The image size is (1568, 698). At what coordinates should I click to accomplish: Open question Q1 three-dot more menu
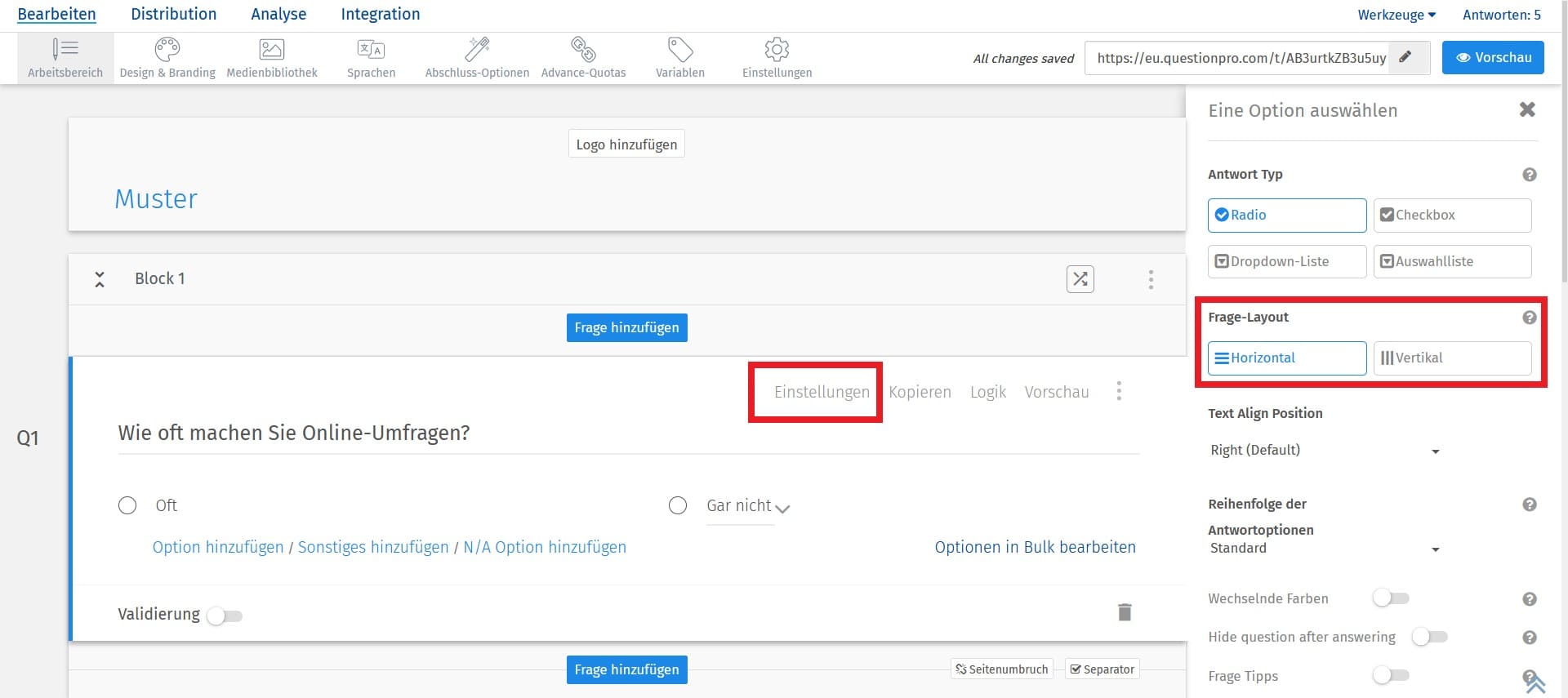[x=1119, y=391]
